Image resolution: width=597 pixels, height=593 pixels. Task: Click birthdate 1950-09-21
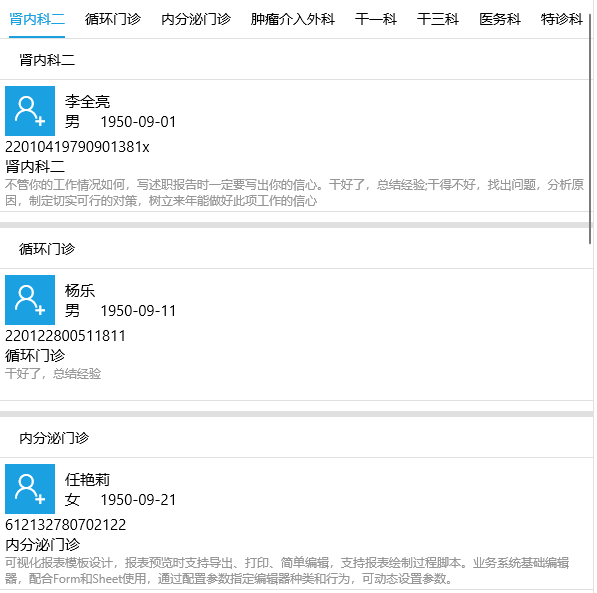(138, 500)
